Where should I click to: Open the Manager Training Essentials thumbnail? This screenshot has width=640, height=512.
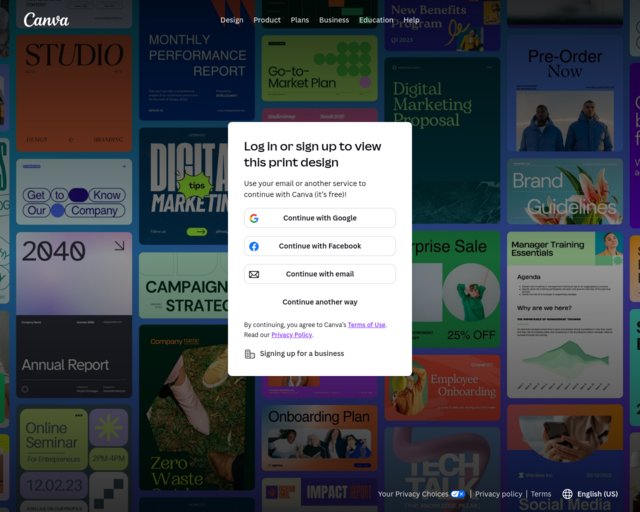pos(565,315)
